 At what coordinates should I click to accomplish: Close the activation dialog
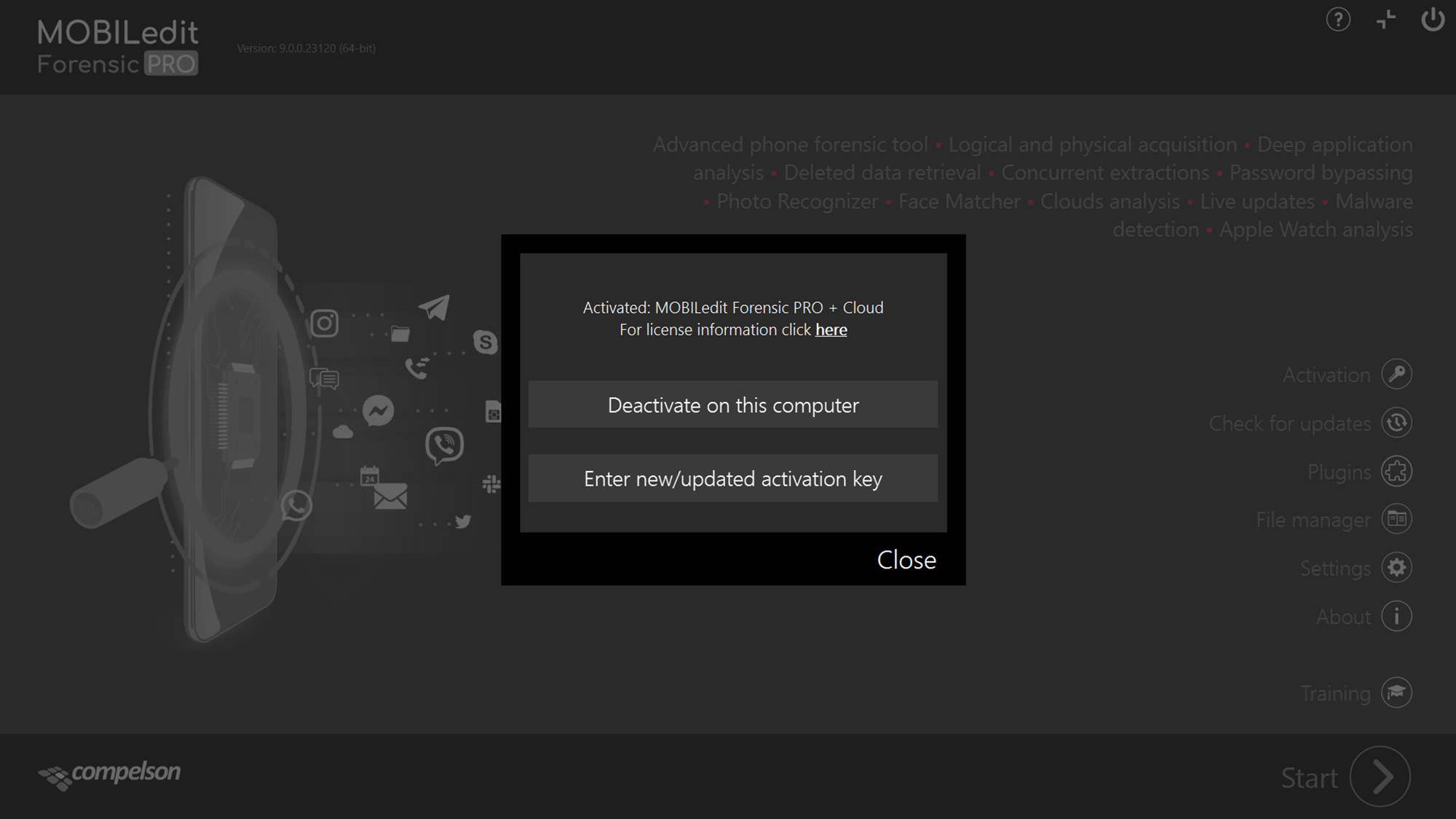tap(906, 560)
